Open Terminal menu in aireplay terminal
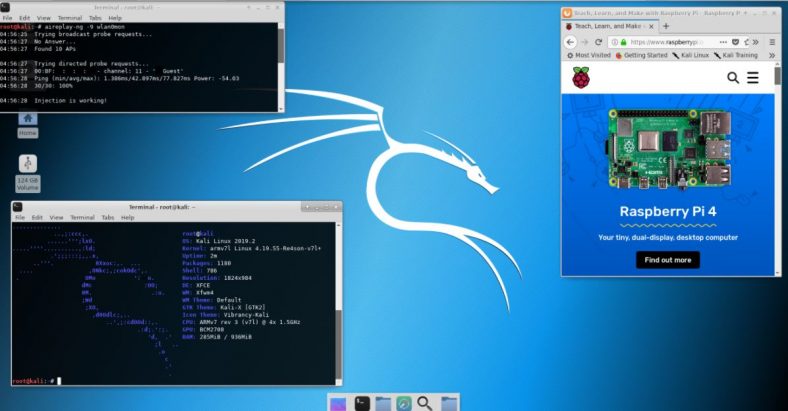Screen dimensions: 788x411 point(69,18)
